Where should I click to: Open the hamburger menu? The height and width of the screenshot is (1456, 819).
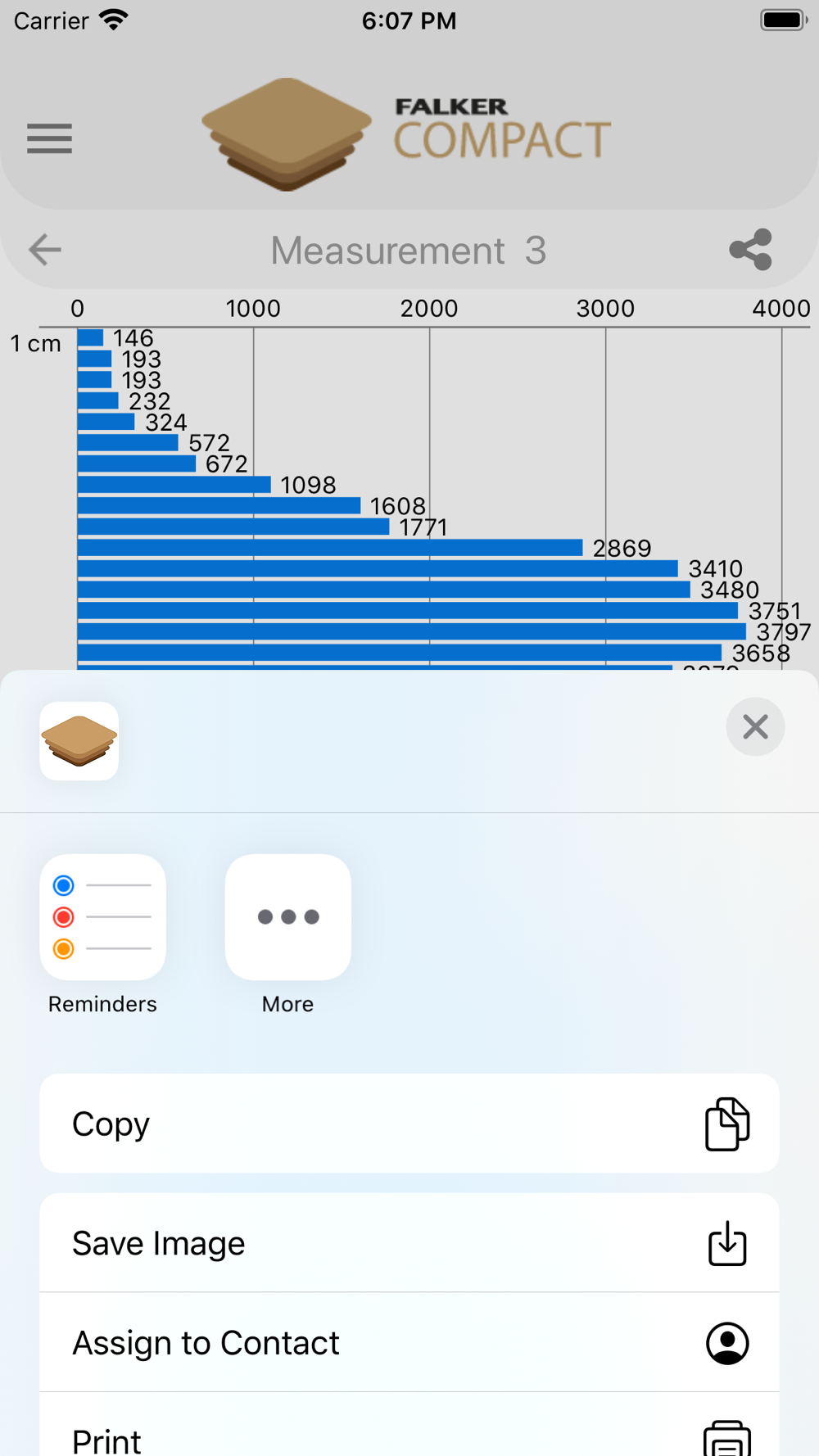(x=49, y=138)
